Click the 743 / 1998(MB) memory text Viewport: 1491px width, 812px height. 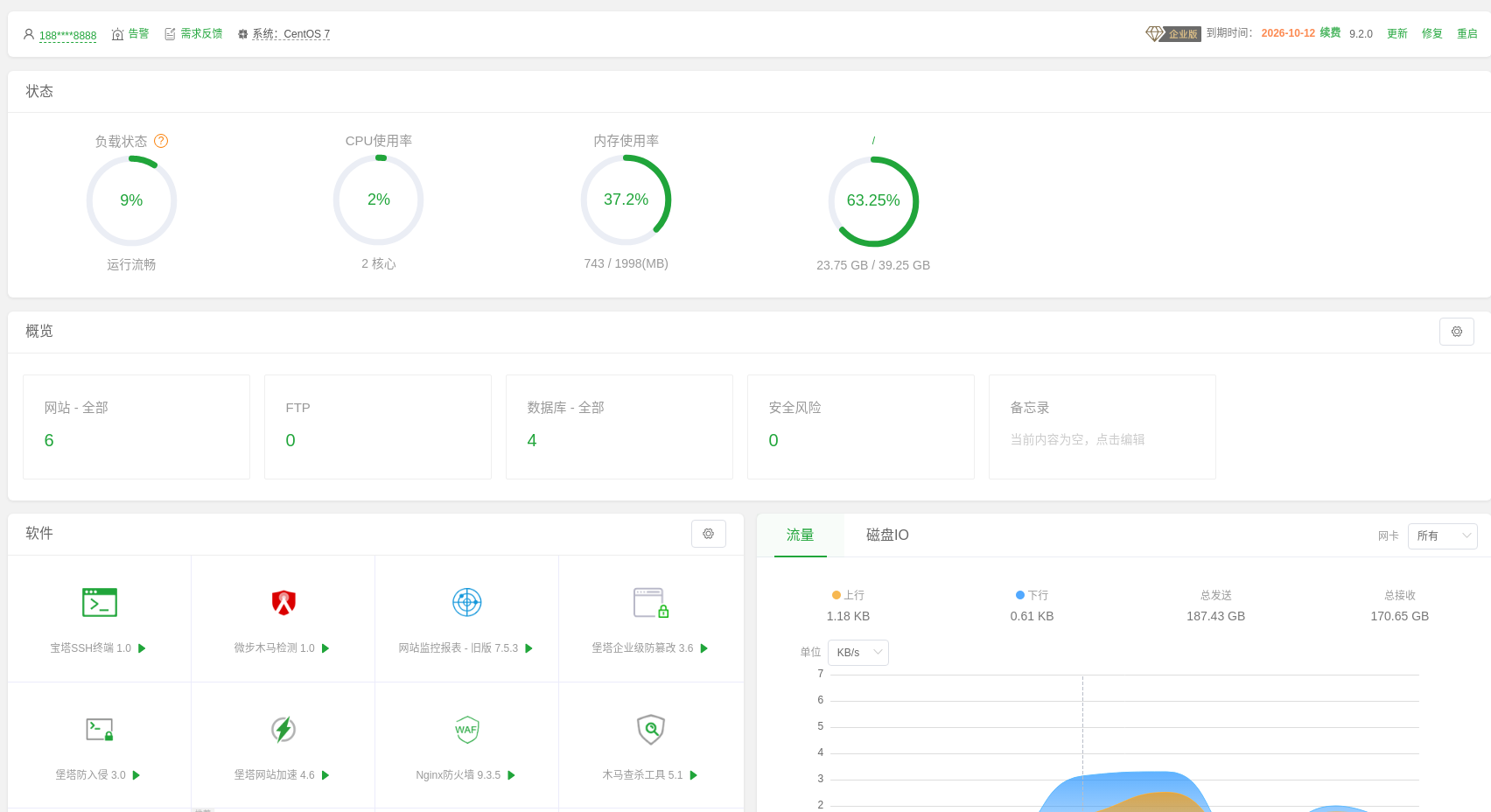click(x=626, y=263)
